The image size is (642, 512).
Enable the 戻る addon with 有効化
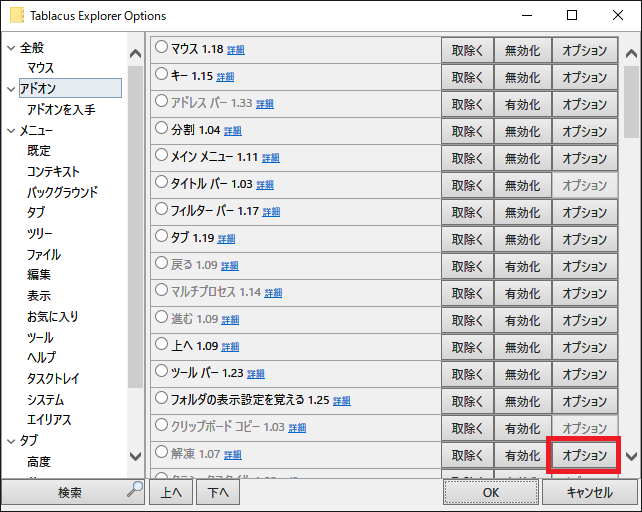coord(522,267)
